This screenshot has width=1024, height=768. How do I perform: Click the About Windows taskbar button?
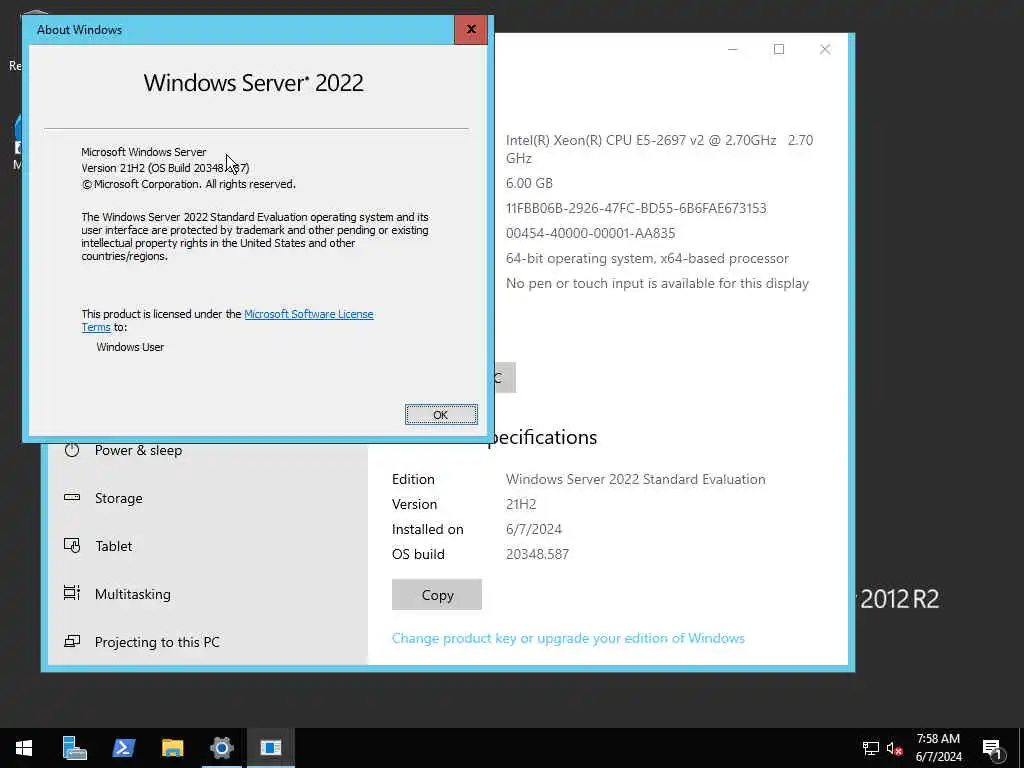(x=270, y=748)
